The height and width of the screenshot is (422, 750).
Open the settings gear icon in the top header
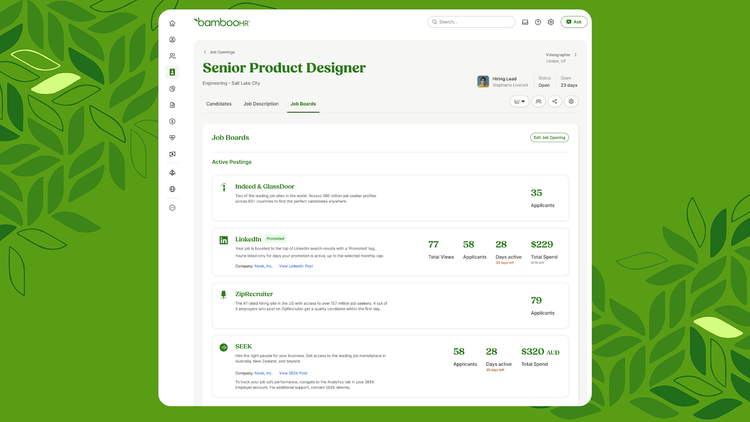pyautogui.click(x=551, y=22)
